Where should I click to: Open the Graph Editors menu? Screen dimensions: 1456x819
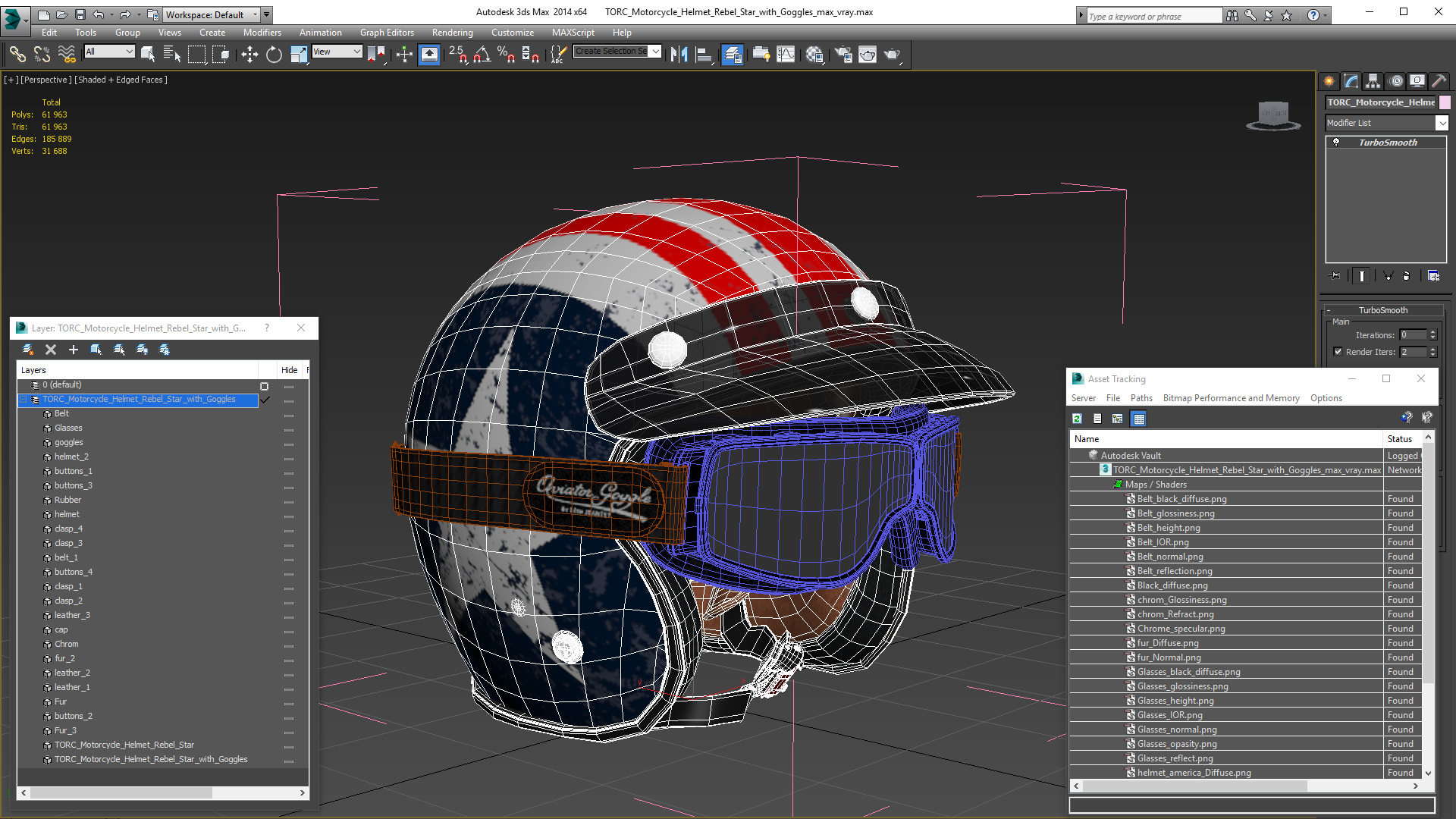click(x=387, y=33)
